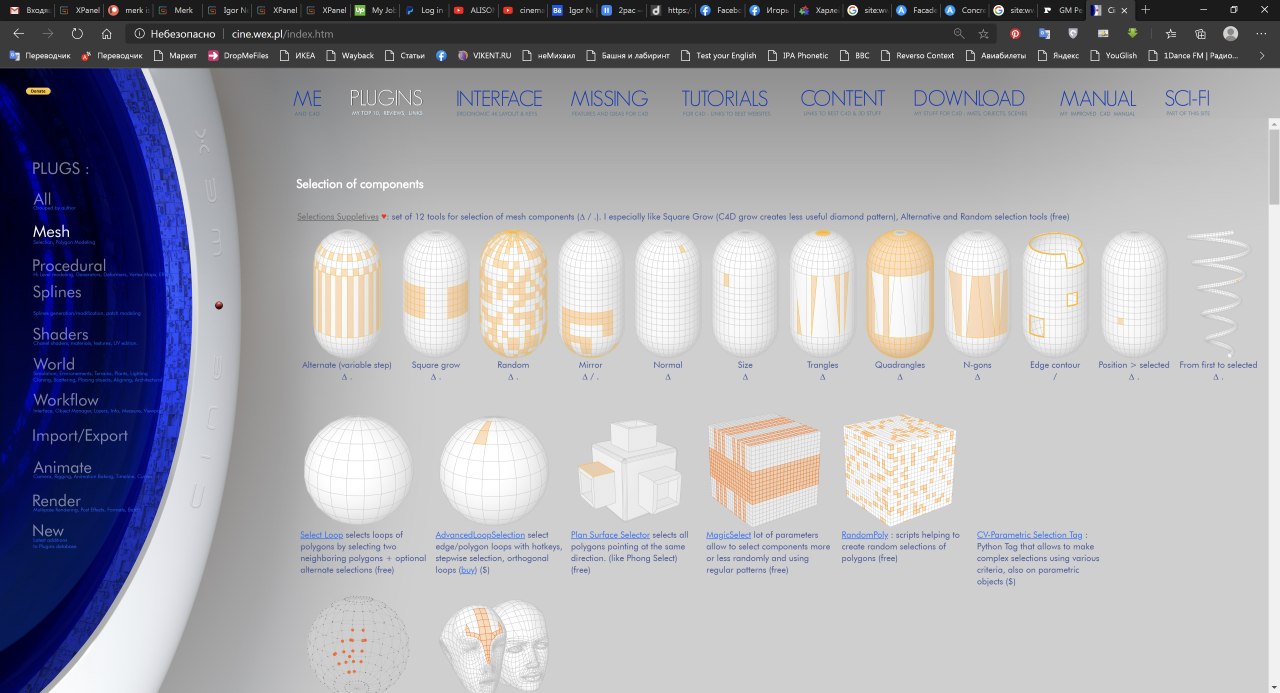The height and width of the screenshot is (693, 1280).
Task: Open the MISSING top navigation section
Action: pos(609,99)
